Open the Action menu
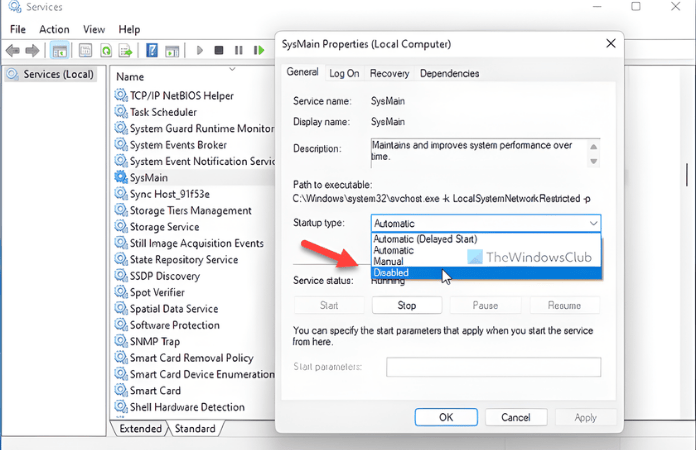 click(54, 29)
